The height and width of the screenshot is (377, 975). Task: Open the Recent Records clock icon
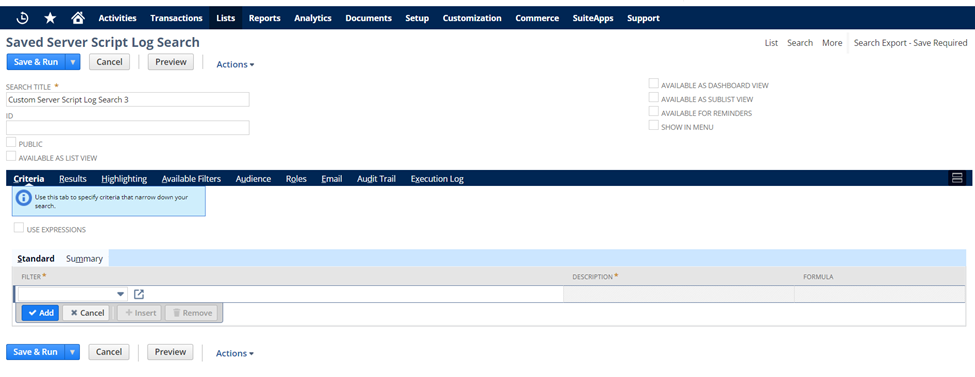tap(22, 18)
